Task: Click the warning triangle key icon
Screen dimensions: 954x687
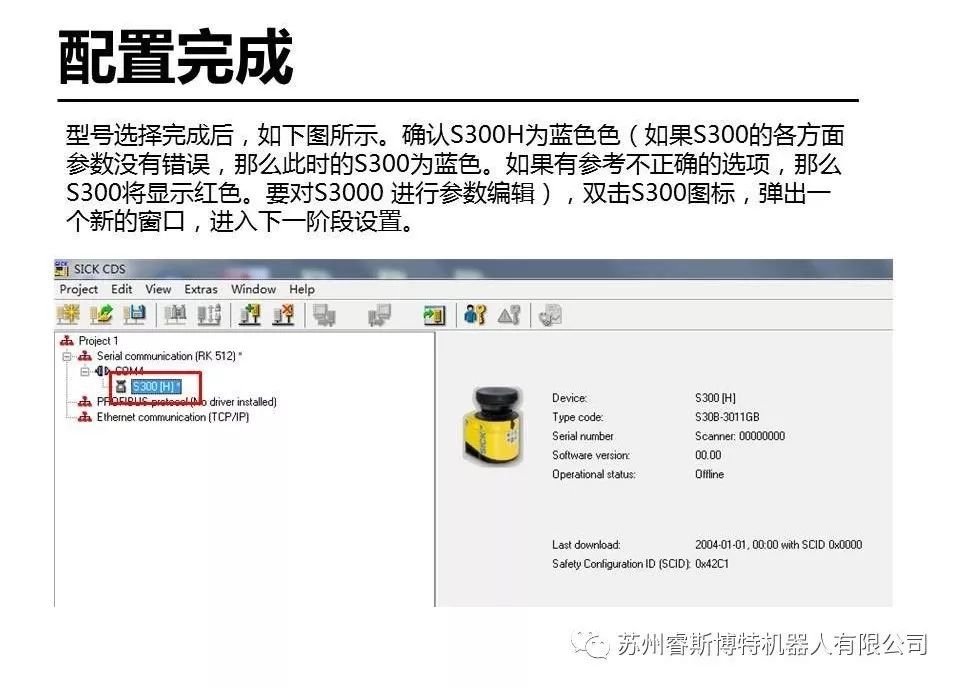Action: point(508,315)
